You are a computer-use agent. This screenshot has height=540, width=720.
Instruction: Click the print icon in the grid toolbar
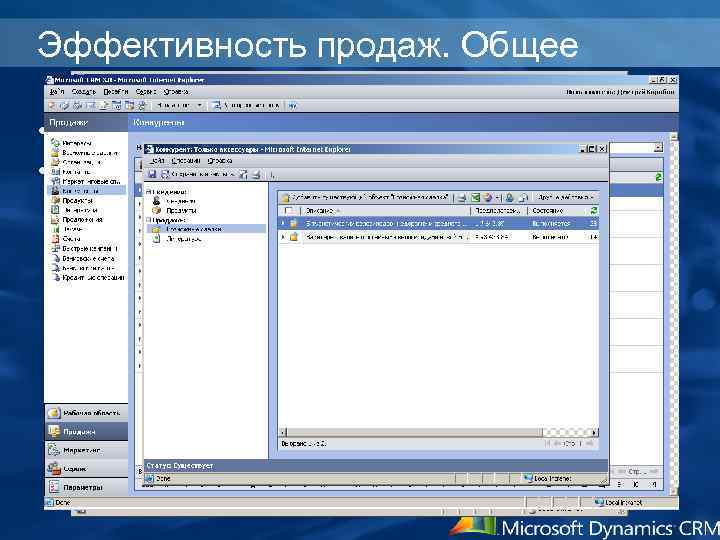point(462,197)
